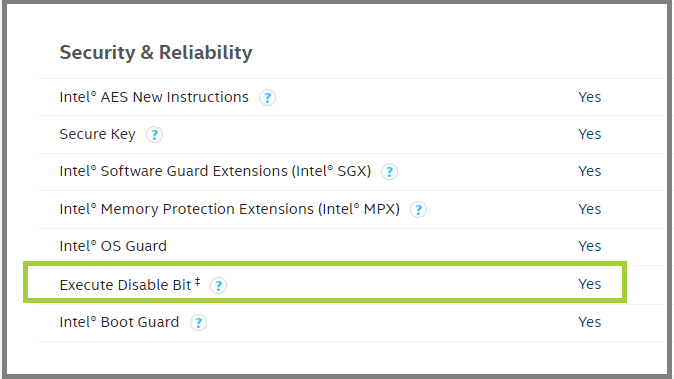The height and width of the screenshot is (379, 674).
Task: Show help tooltip for Intel SGX
Action: [389, 171]
